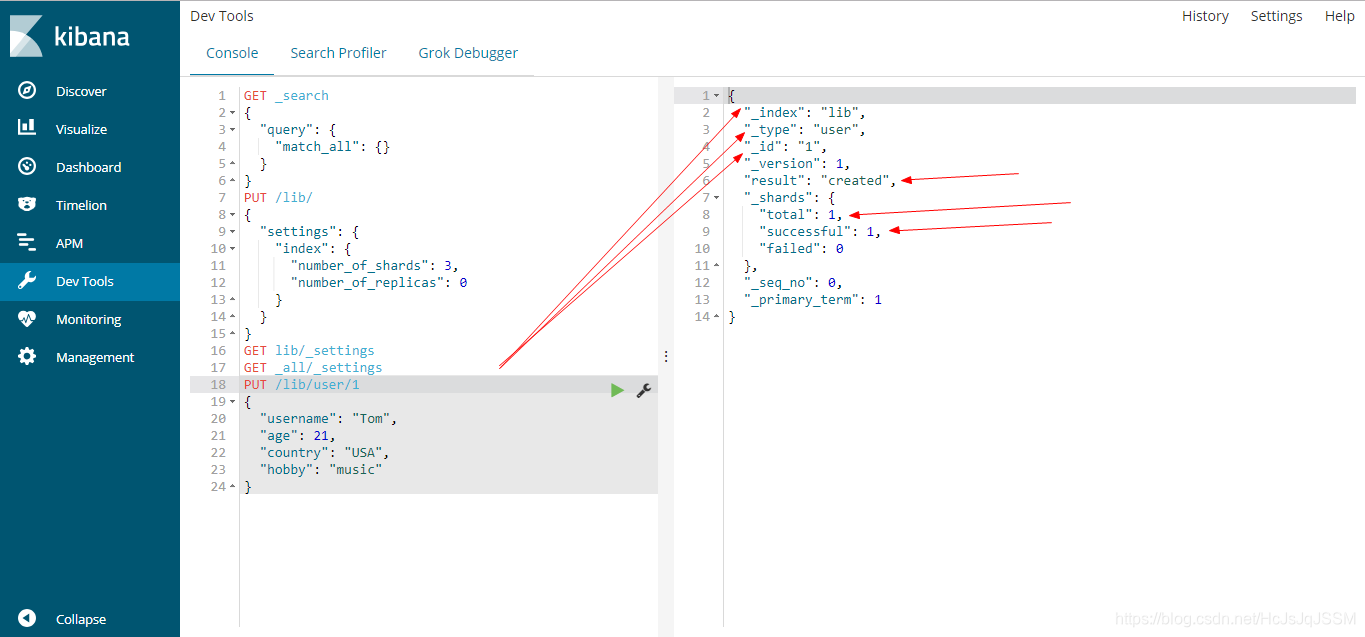Image resolution: width=1365 pixels, height=637 pixels.
Task: Click the "PUT /lib/" request line
Action: [278, 198]
